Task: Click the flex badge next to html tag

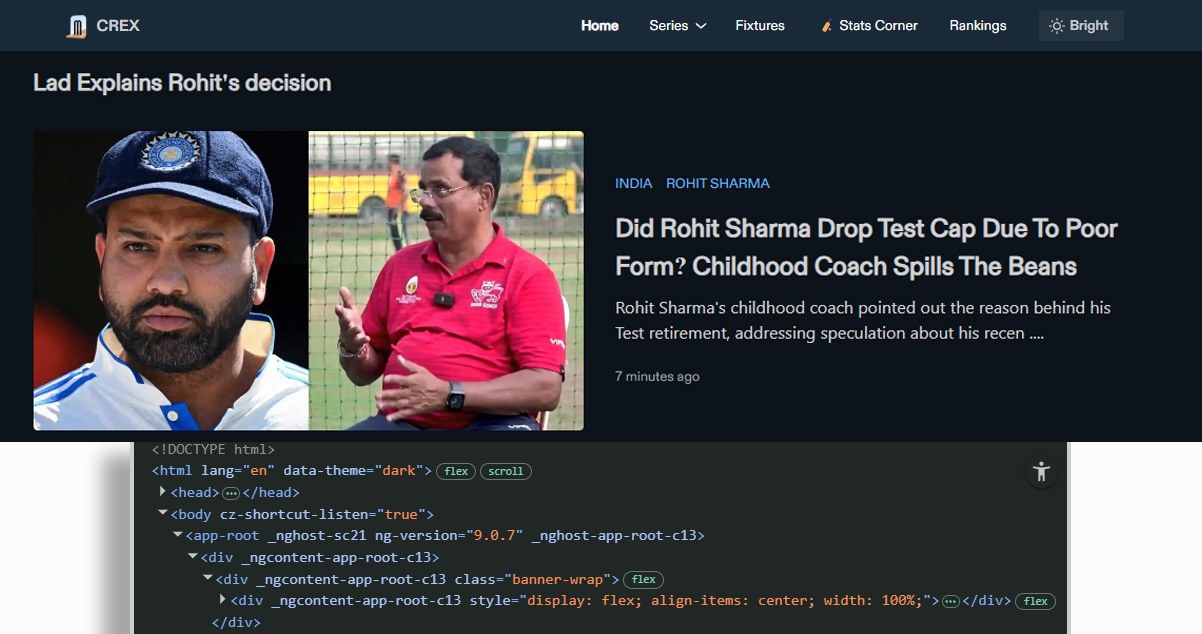Action: [x=456, y=471]
